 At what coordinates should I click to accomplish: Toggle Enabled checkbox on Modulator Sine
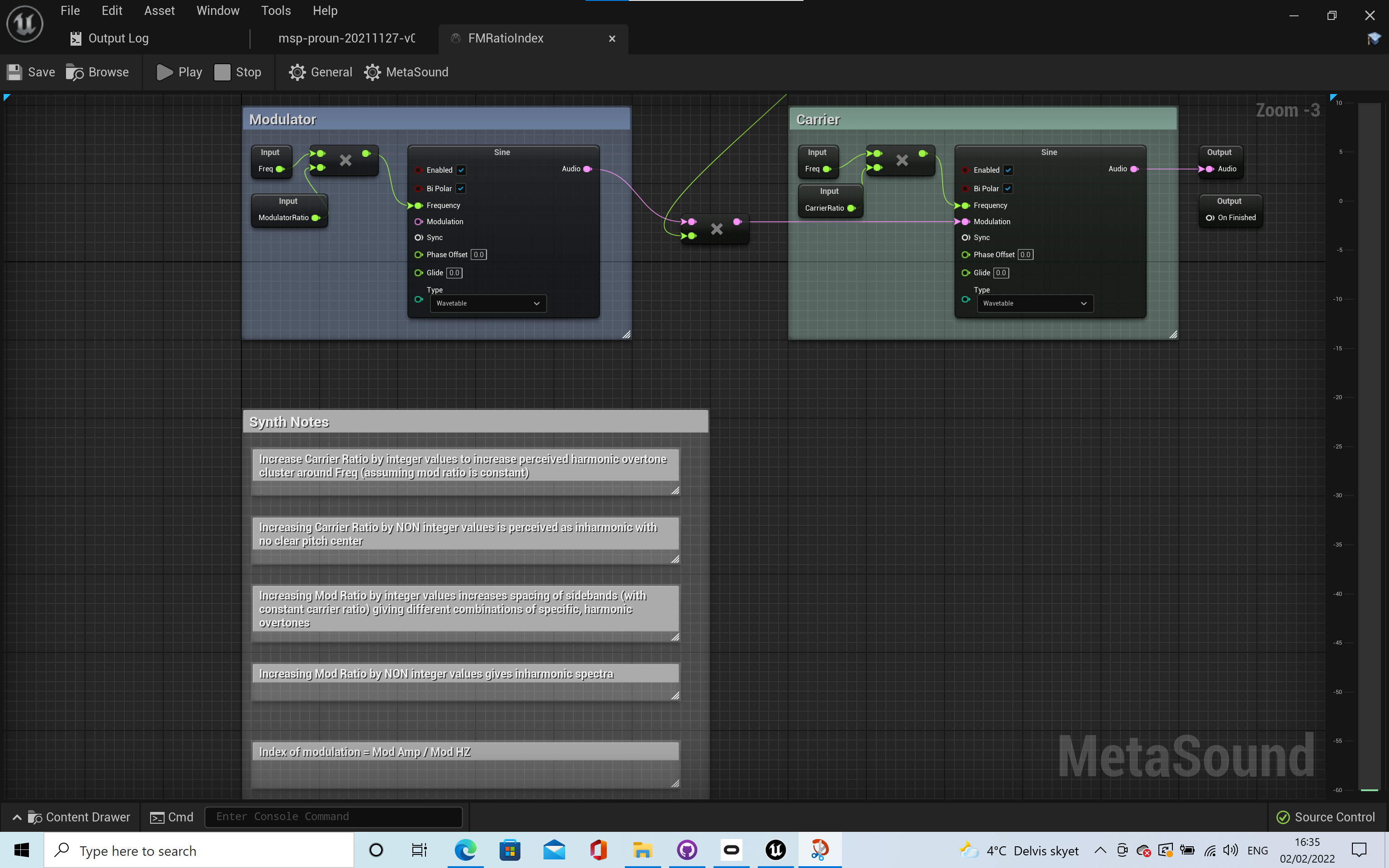point(461,170)
